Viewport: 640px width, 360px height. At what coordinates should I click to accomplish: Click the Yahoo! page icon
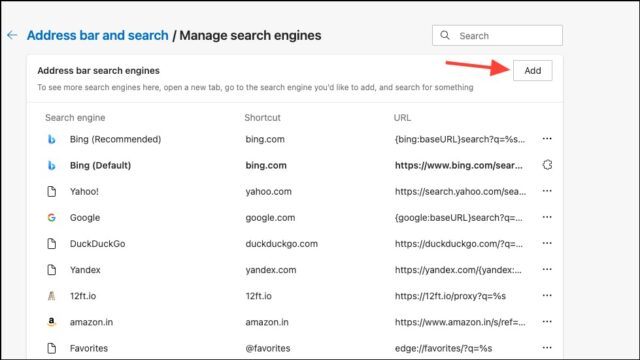coord(51,191)
